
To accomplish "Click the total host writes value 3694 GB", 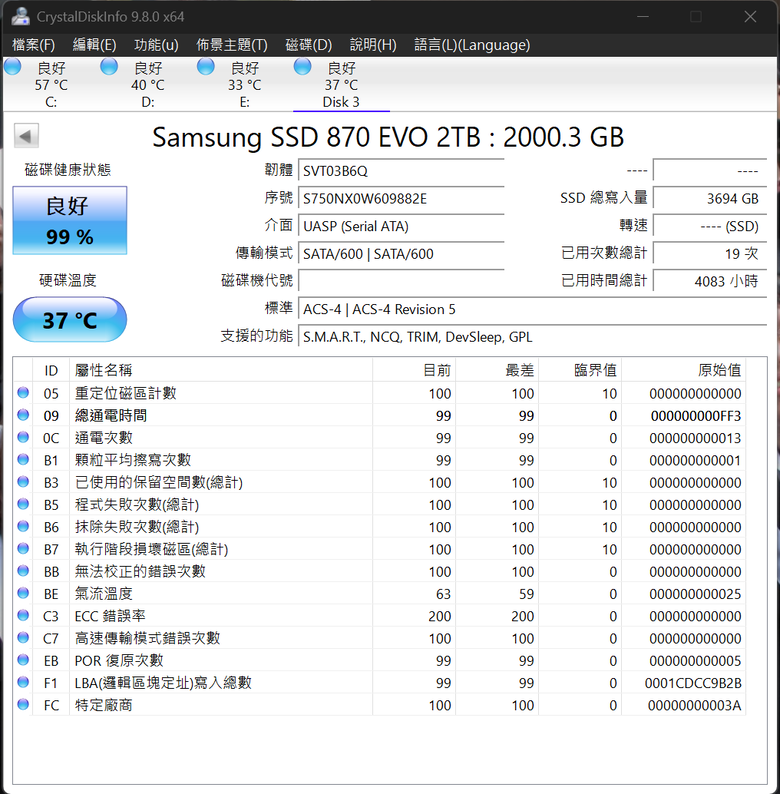I will click(x=710, y=198).
